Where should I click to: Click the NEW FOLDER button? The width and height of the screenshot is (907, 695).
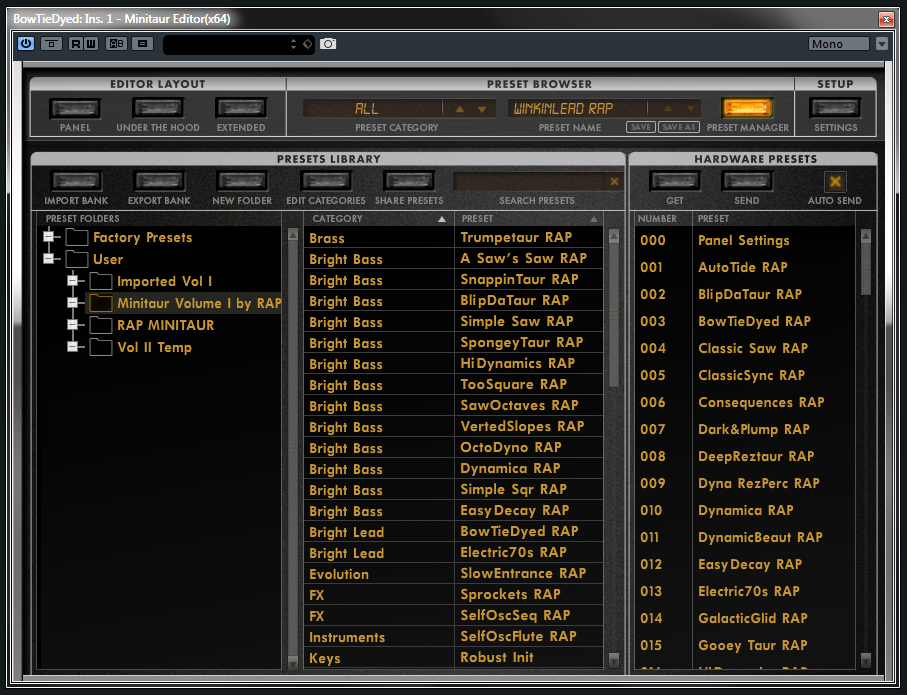[242, 182]
